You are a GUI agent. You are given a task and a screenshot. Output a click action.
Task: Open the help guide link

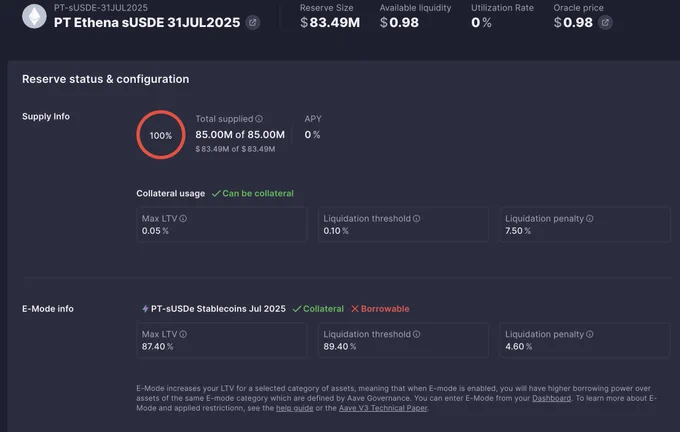tap(294, 408)
